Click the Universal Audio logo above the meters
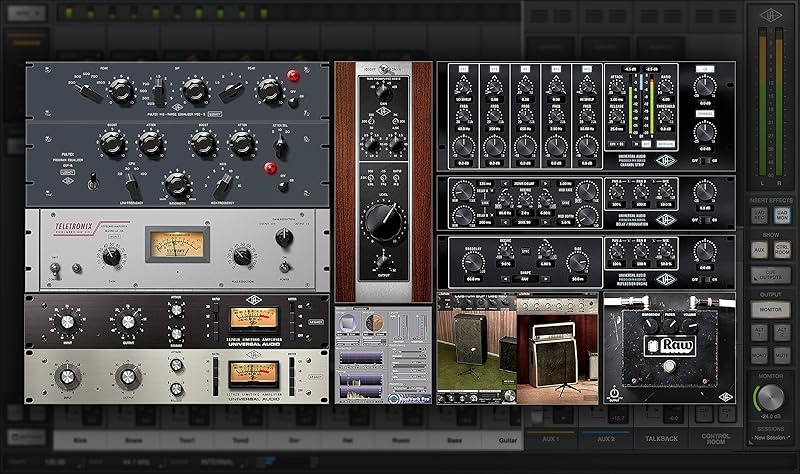The height and width of the screenshot is (474, 800). pos(770,14)
